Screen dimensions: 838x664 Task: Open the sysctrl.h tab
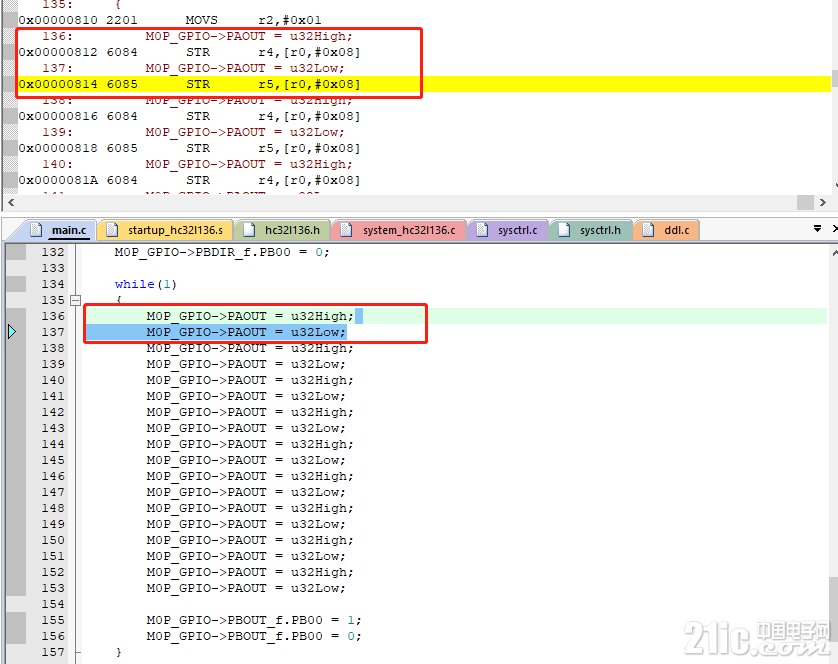pos(591,230)
